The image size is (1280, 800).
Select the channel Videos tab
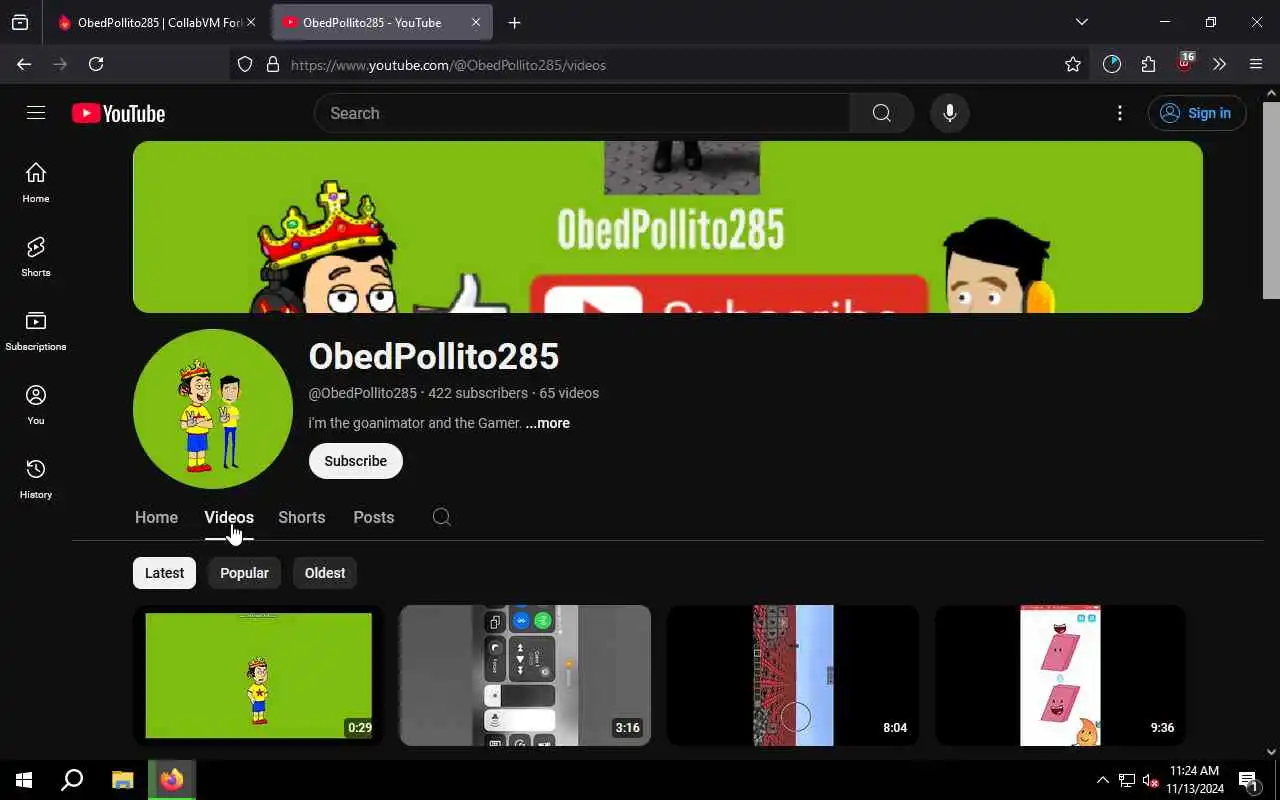[x=229, y=517]
